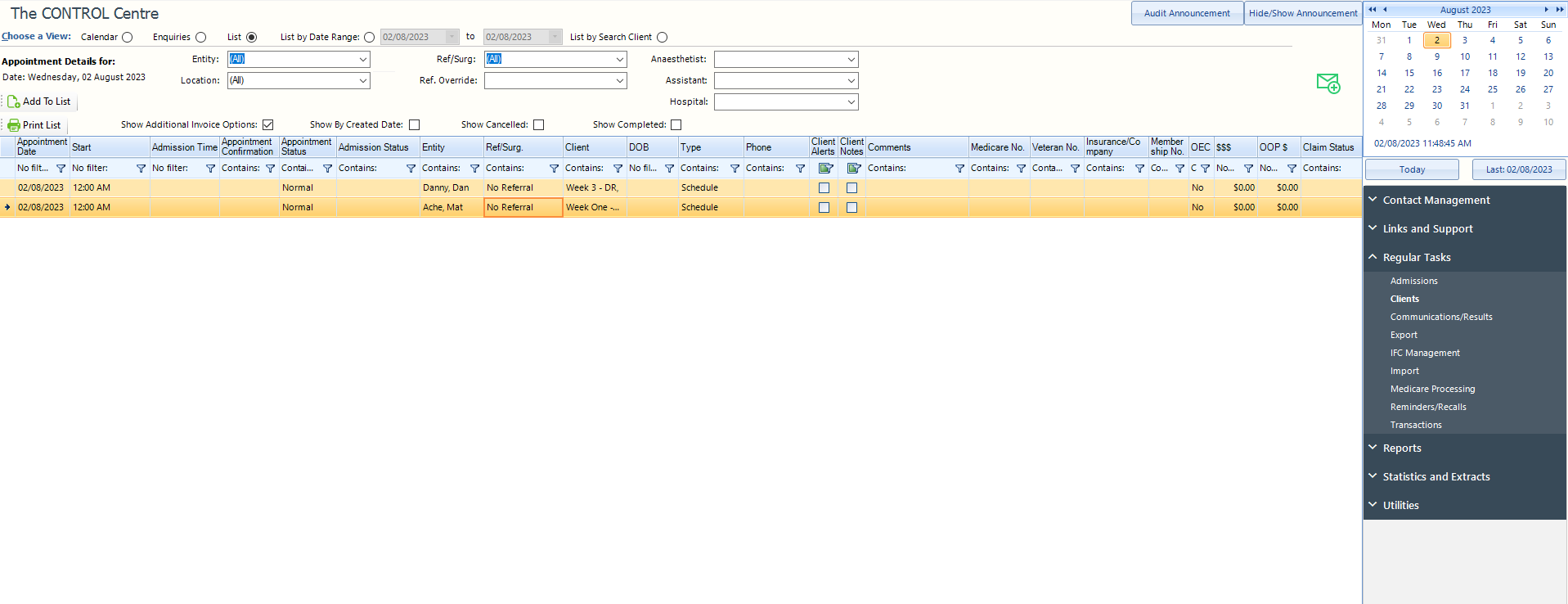Go to next month in calendar
Image resolution: width=1568 pixels, height=604 pixels.
coord(1546,10)
